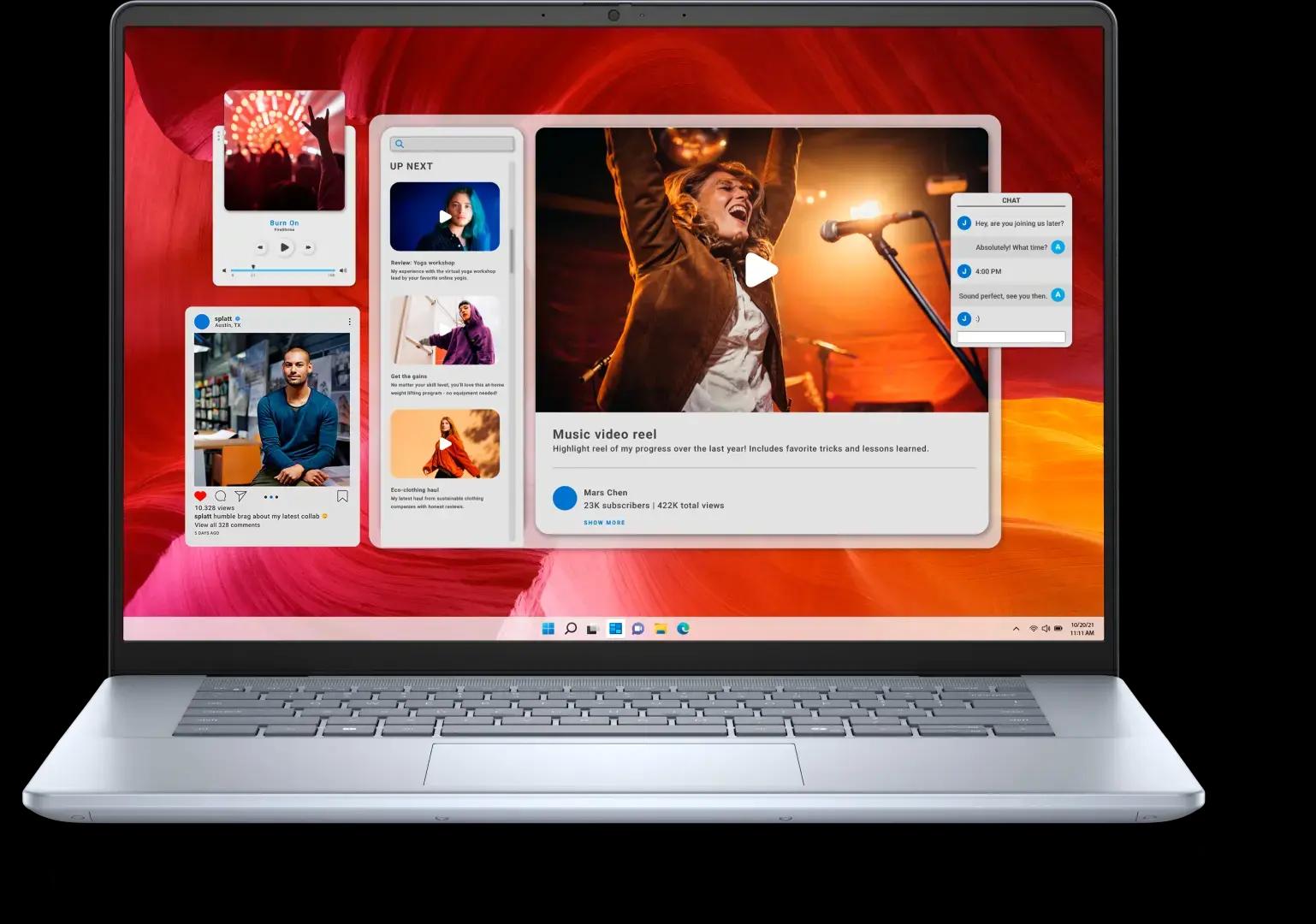1316x924 pixels.
Task: Open the Mars Chen channel name
Action: click(x=605, y=493)
